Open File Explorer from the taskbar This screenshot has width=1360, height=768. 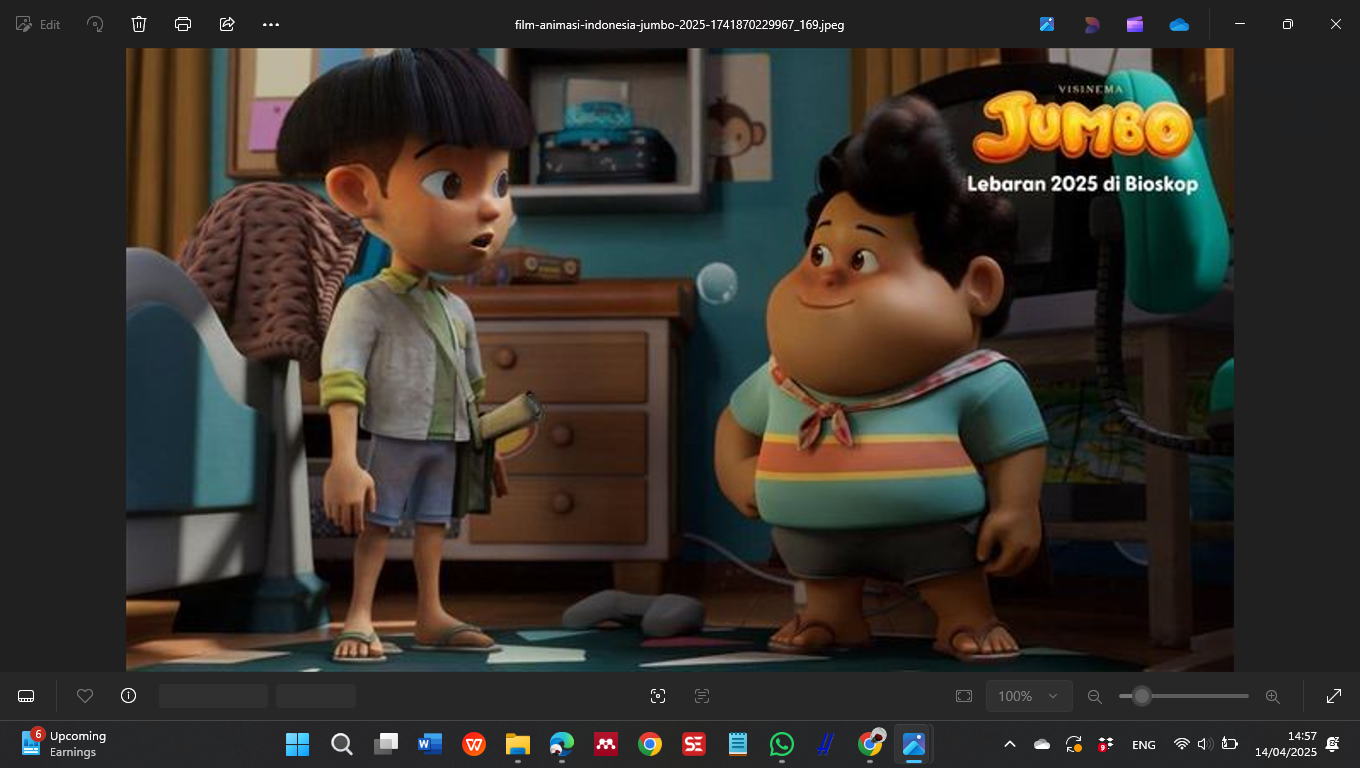click(x=518, y=744)
